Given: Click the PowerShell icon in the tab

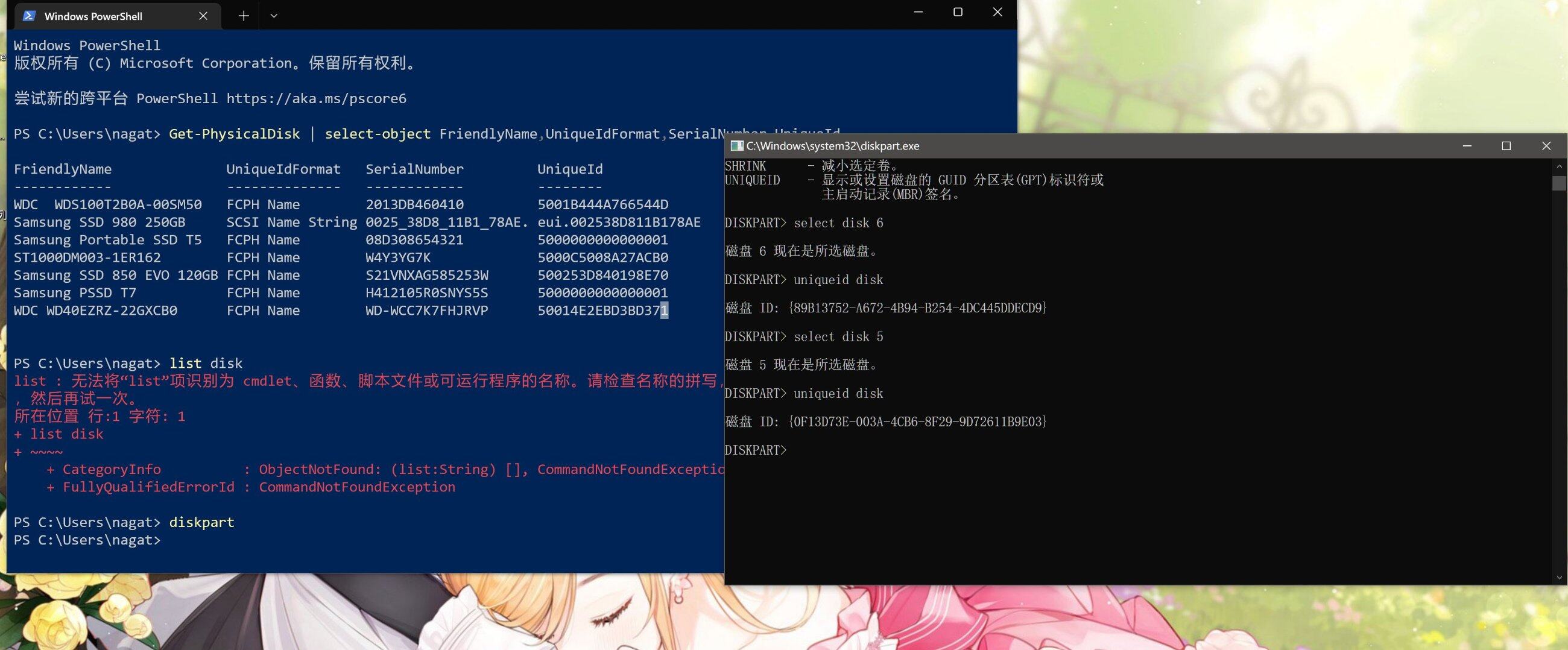Looking at the screenshot, I should pos(28,16).
